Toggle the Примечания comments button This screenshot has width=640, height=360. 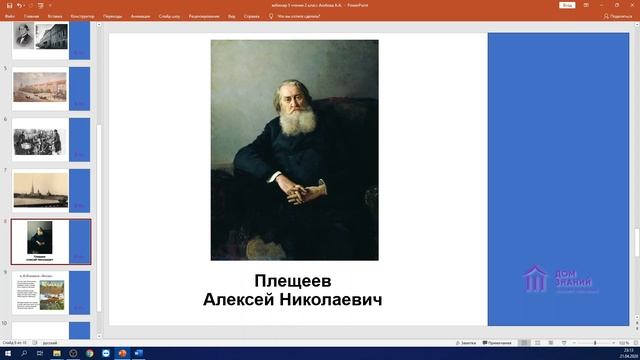[497, 343]
